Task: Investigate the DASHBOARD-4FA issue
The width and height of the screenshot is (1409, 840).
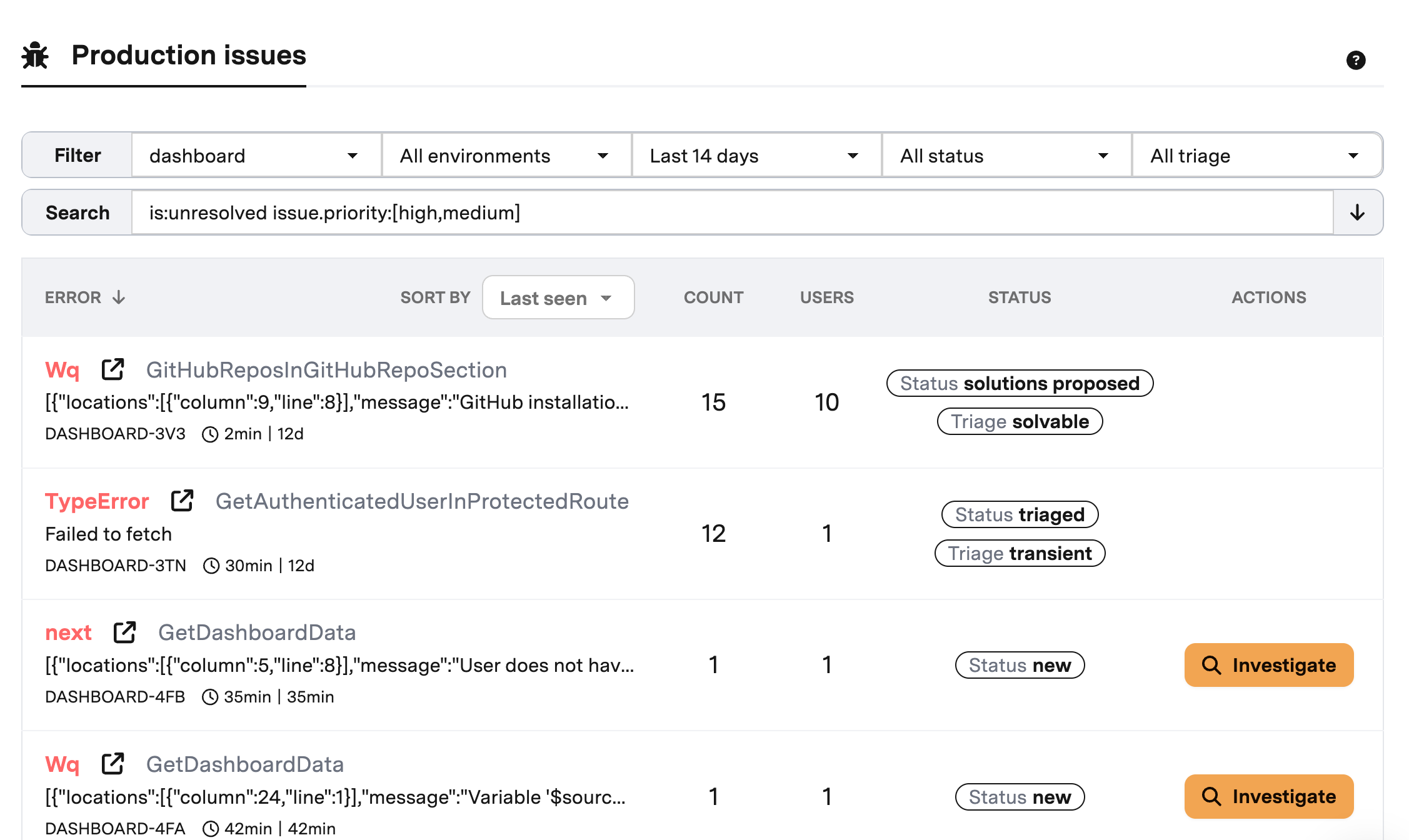Action: click(1268, 796)
